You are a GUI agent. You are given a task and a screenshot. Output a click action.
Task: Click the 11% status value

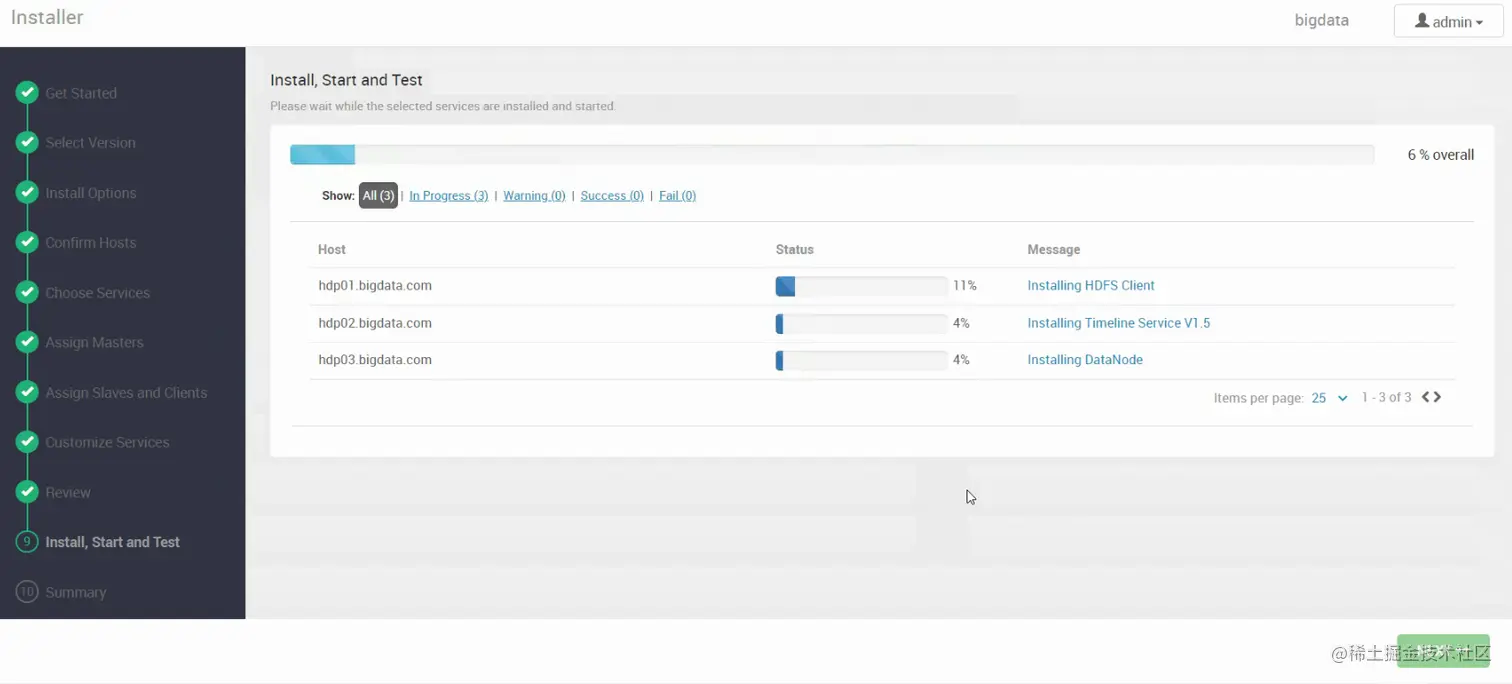tap(964, 285)
